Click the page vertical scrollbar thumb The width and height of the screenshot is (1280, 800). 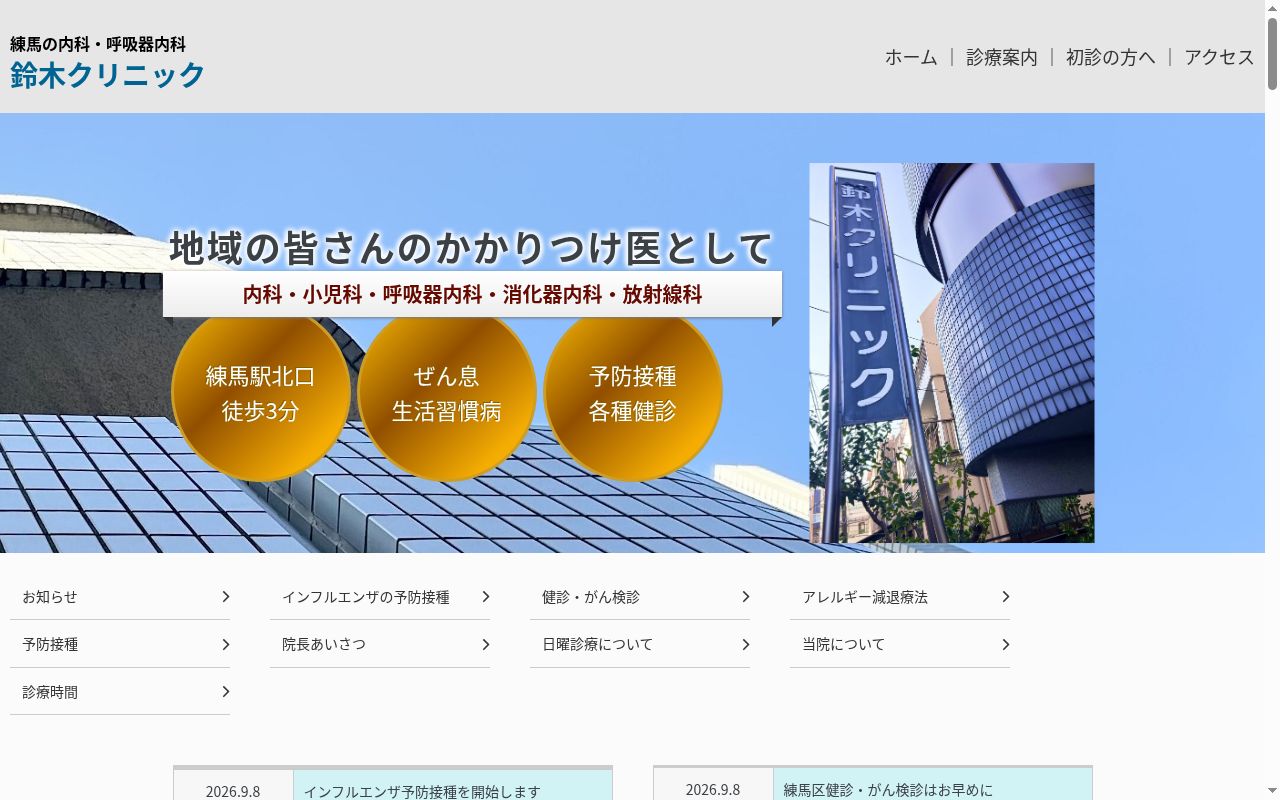click(1272, 54)
